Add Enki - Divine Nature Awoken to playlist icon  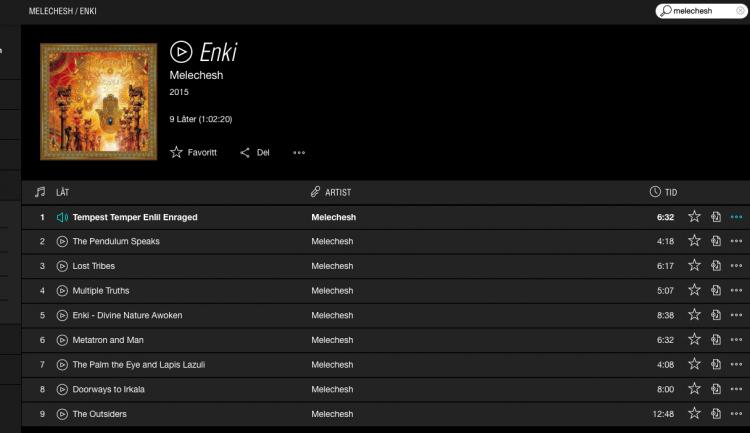(x=716, y=315)
